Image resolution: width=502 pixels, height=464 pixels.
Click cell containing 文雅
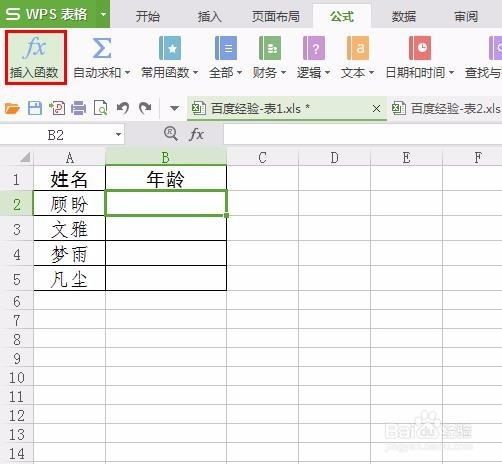[69, 228]
